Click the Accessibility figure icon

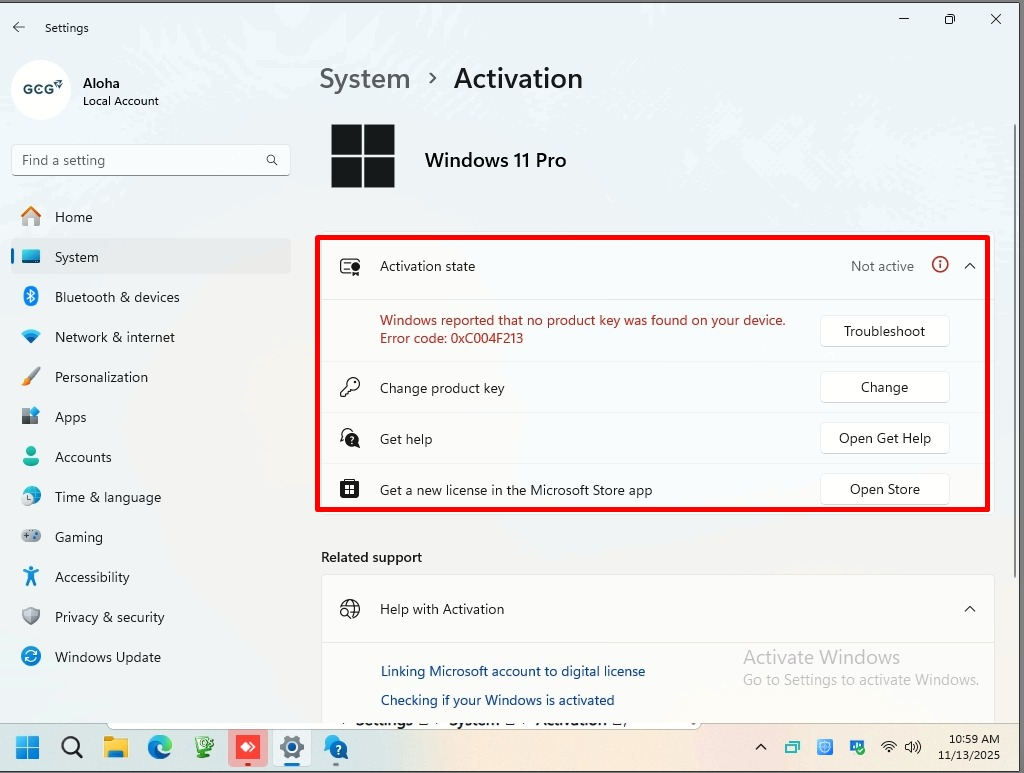pos(31,576)
